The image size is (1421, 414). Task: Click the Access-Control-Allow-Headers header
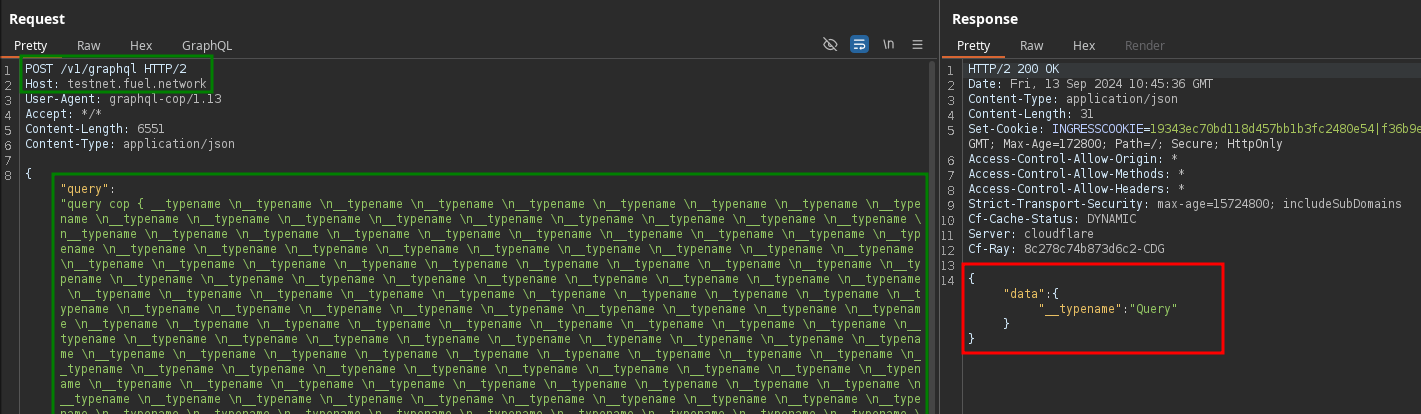tap(1076, 189)
